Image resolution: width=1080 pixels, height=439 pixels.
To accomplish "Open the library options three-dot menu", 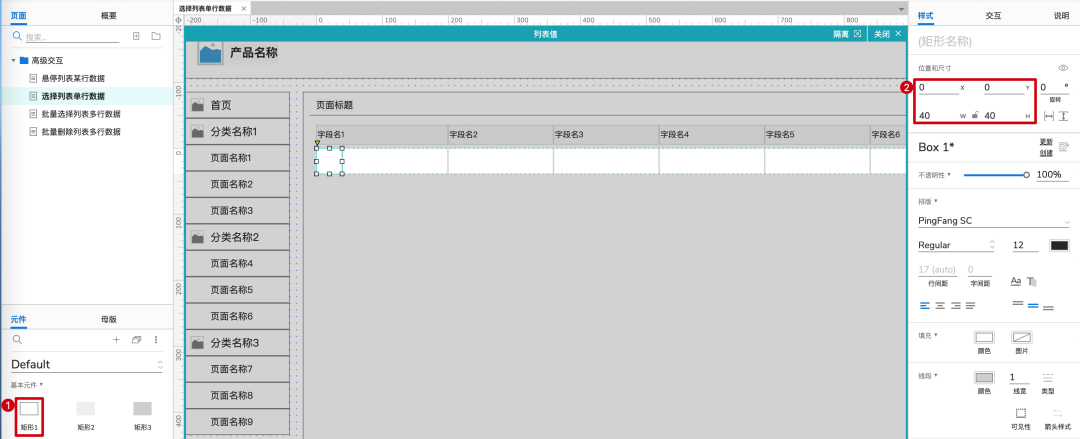I will point(156,340).
